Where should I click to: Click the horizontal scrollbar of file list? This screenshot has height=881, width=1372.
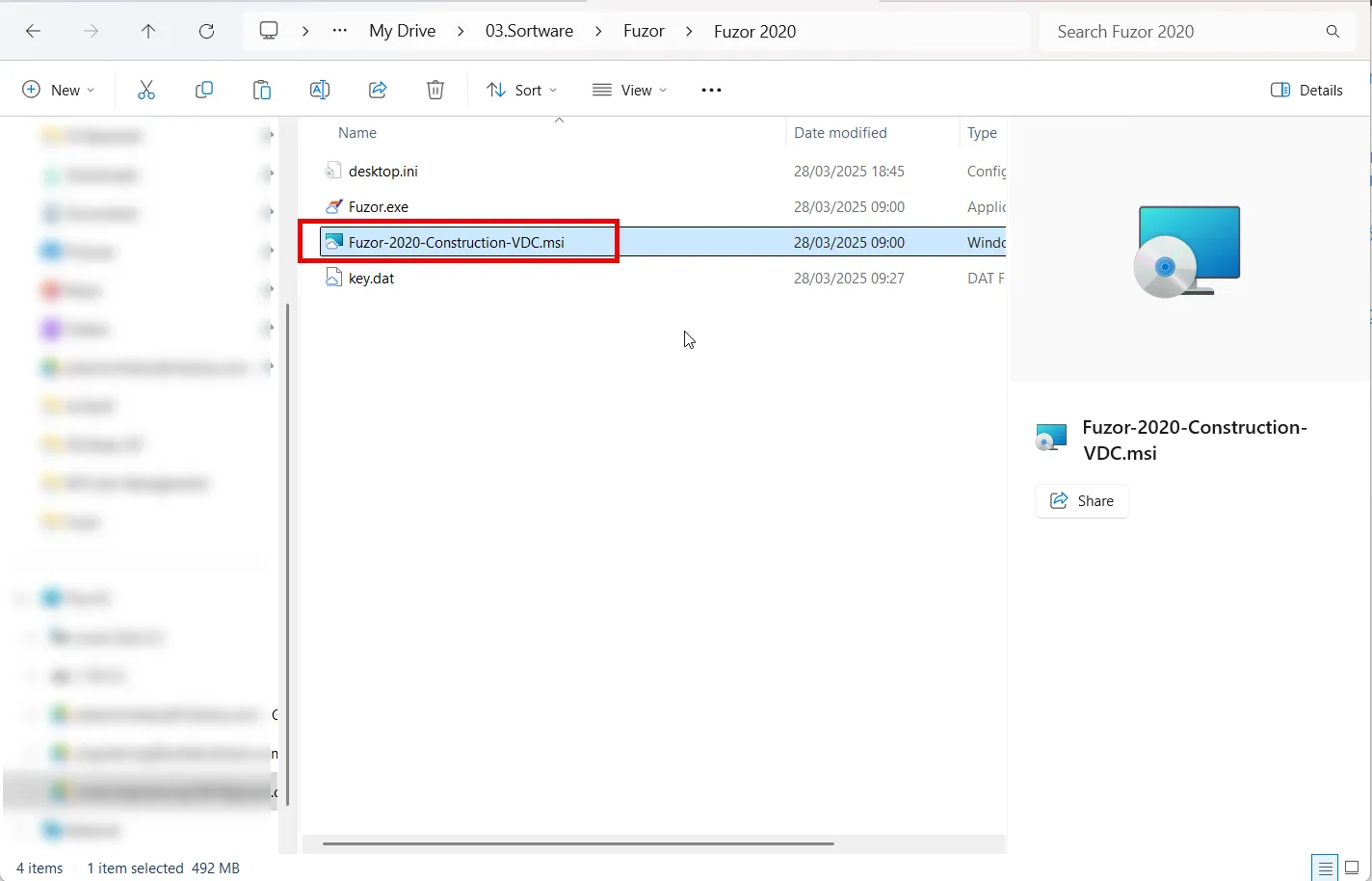point(578,843)
